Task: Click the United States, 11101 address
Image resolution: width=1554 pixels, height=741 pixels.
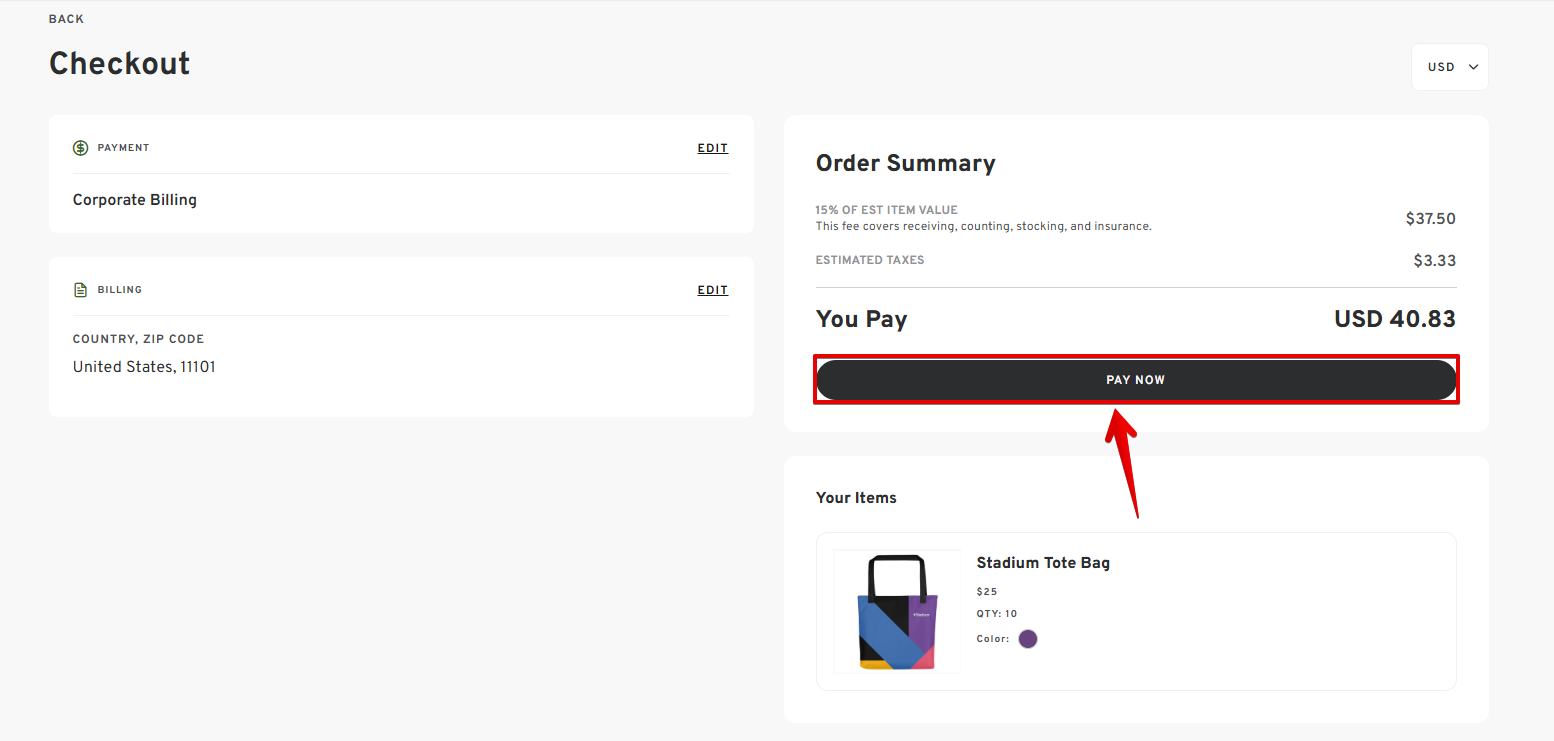Action: point(144,367)
